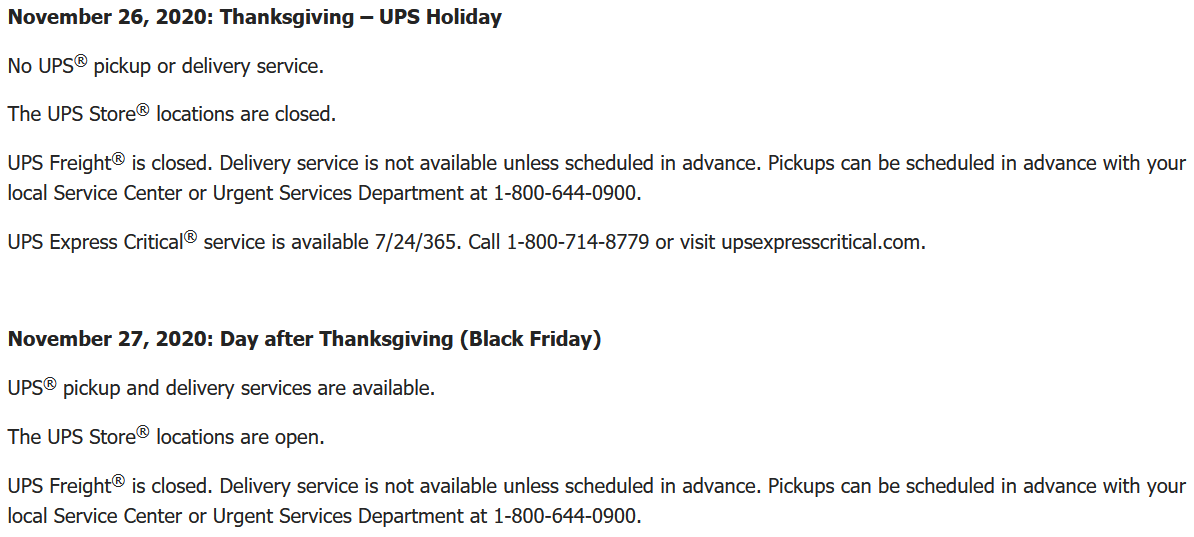This screenshot has height=537, width=1194.
Task: Click the registered symbol in 'services are available' line
Action: 49,383
